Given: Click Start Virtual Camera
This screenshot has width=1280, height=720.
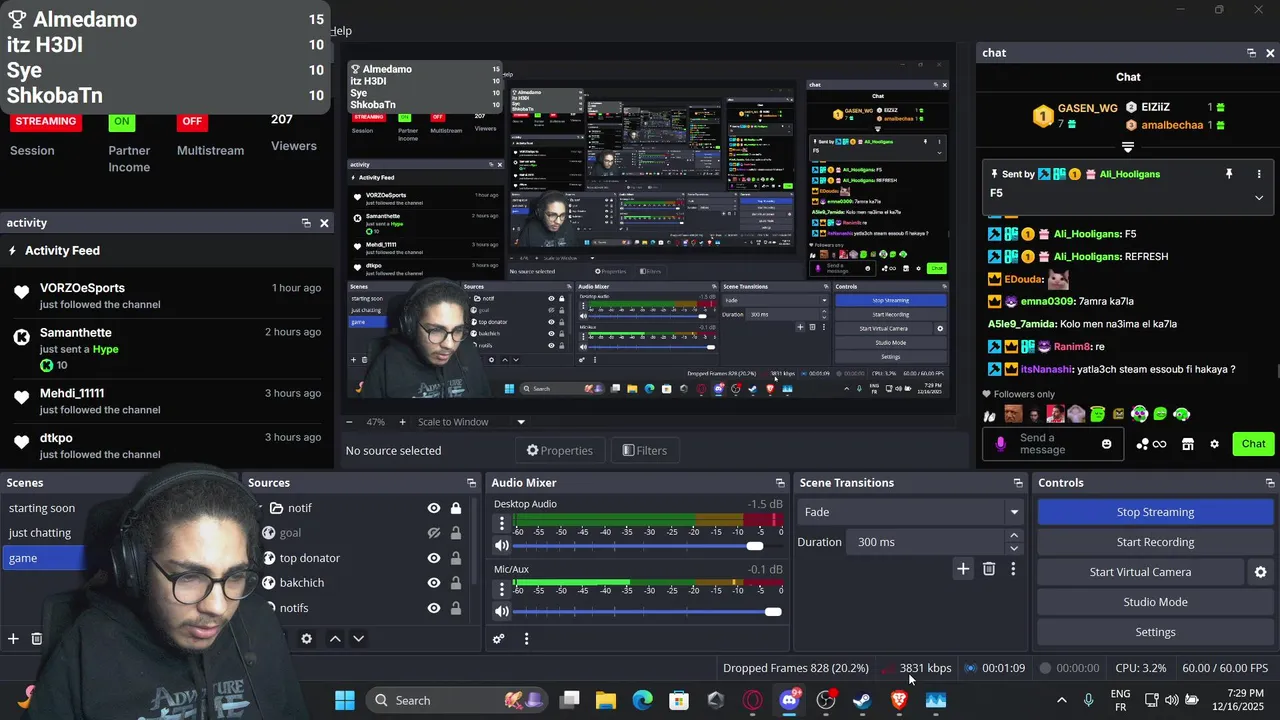Looking at the screenshot, I should [1140, 572].
